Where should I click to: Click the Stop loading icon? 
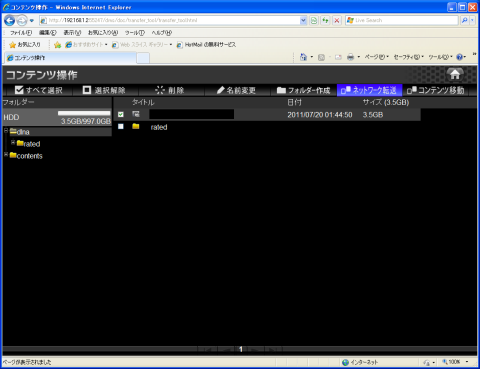337,20
